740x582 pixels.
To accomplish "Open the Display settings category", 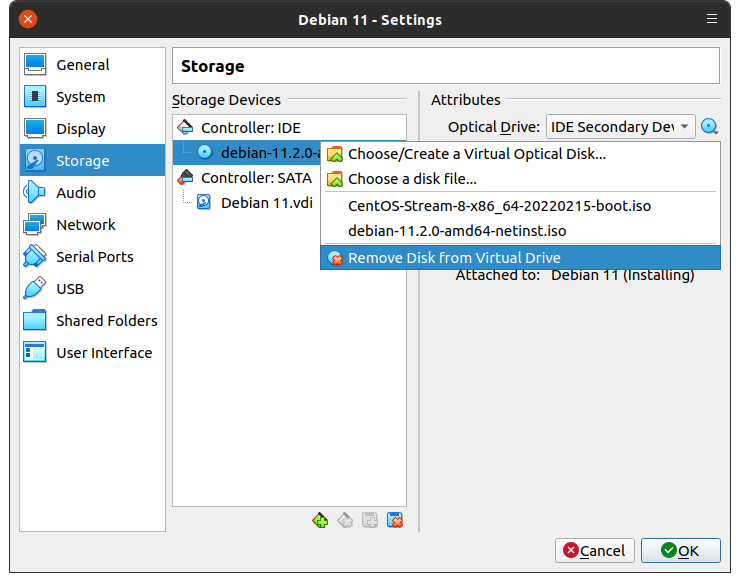I will [x=80, y=129].
